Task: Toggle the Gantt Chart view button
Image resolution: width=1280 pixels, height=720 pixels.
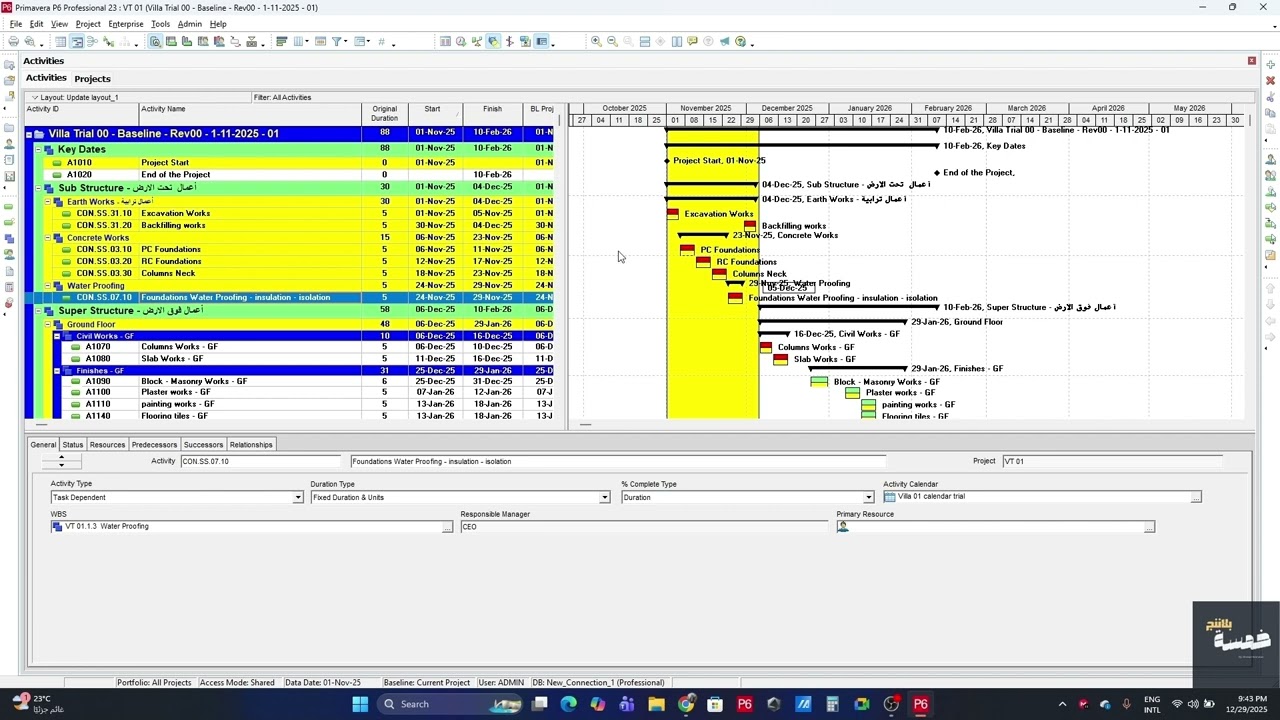Action: click(x=76, y=42)
